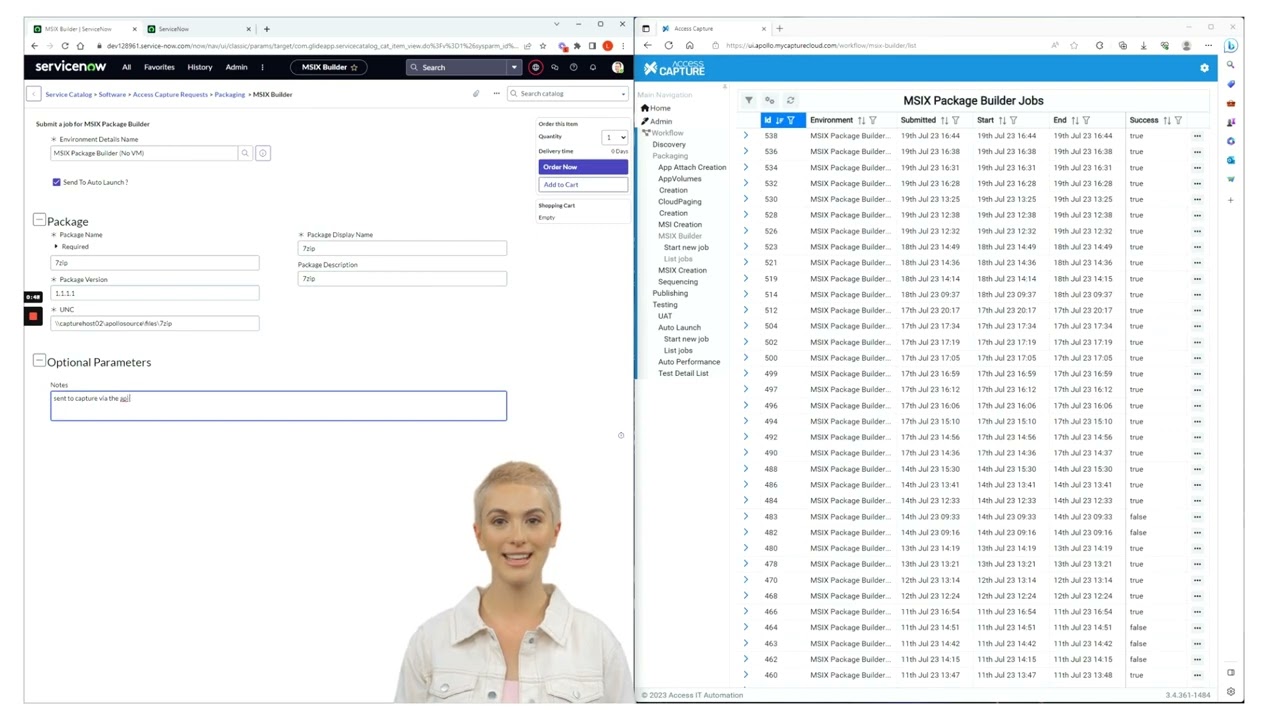
Task: Open the History menu in ServiceNow
Action: pyautogui.click(x=200, y=67)
